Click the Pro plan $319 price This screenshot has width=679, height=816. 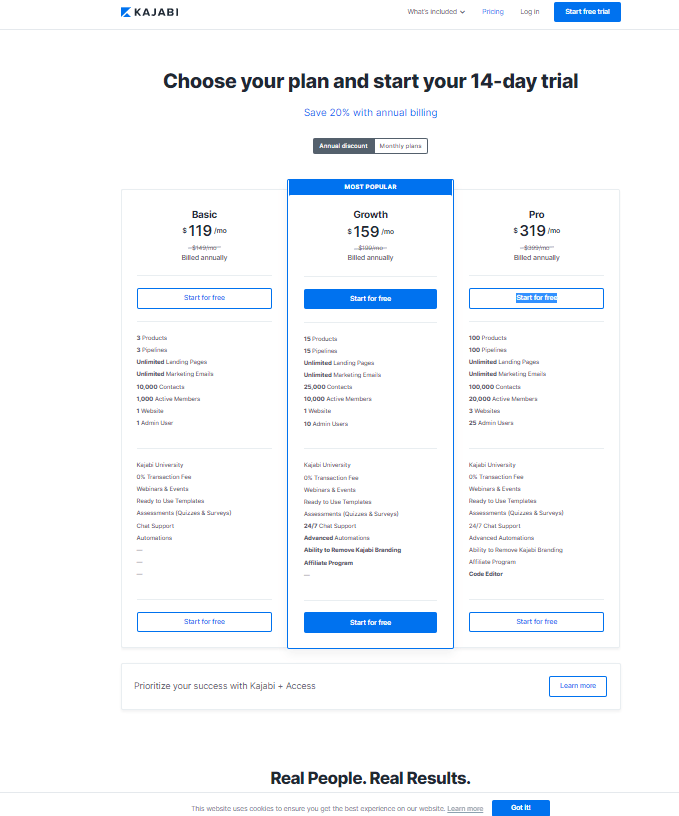click(x=533, y=232)
